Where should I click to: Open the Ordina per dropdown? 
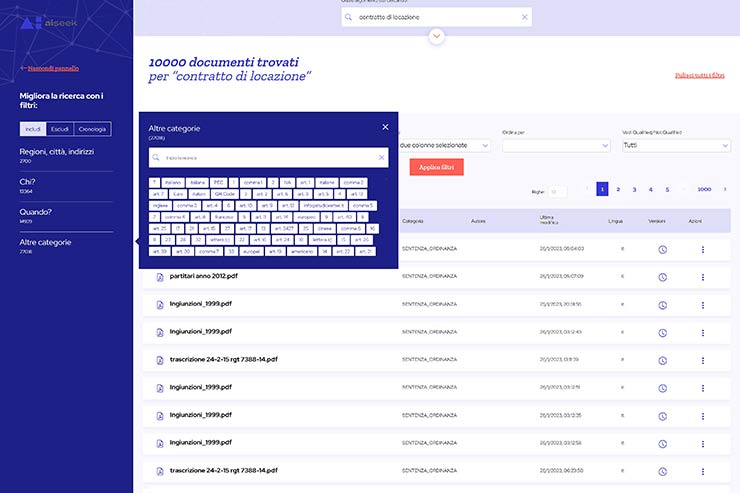coord(556,146)
